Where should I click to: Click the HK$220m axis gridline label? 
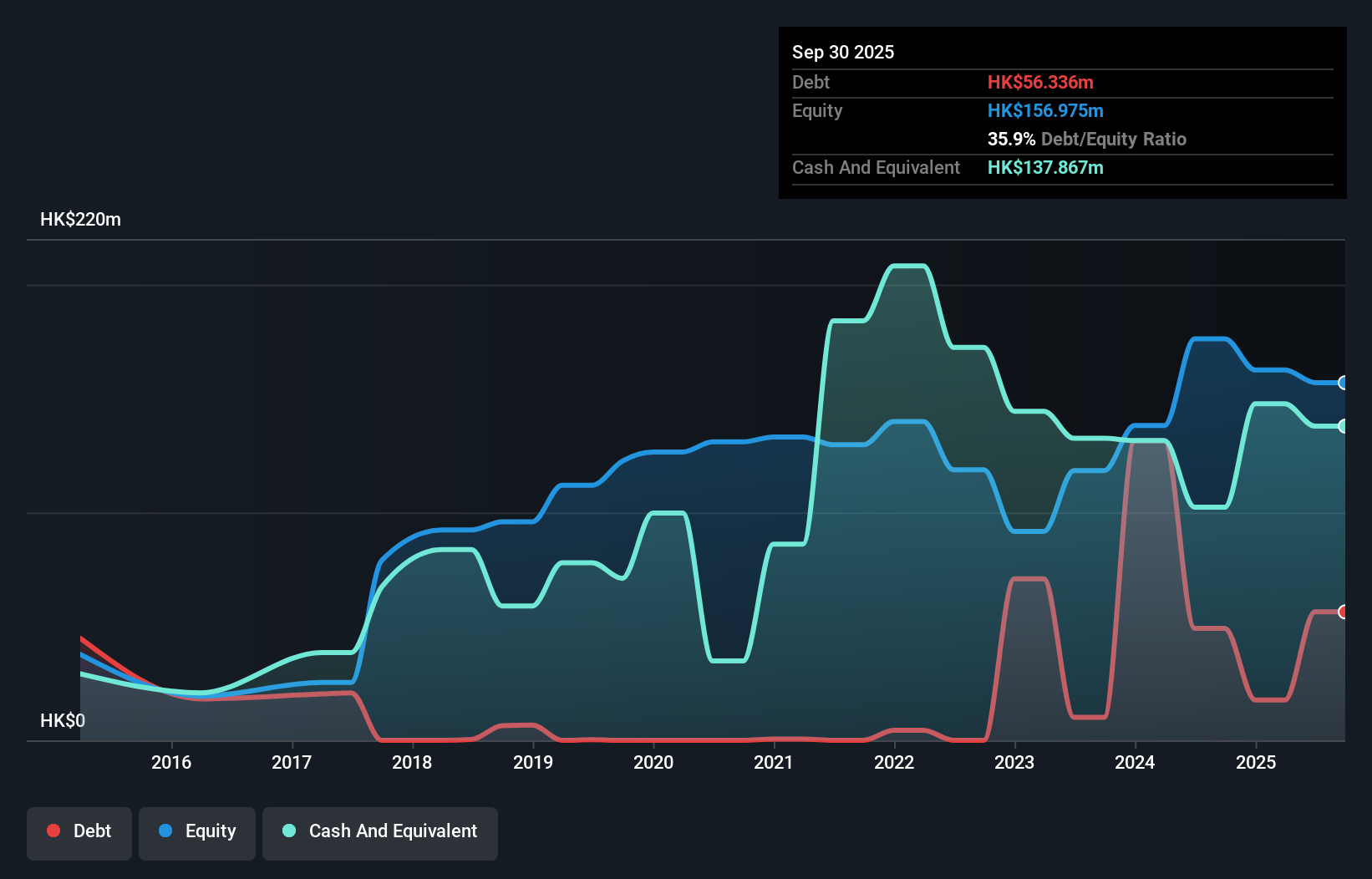tap(81, 219)
